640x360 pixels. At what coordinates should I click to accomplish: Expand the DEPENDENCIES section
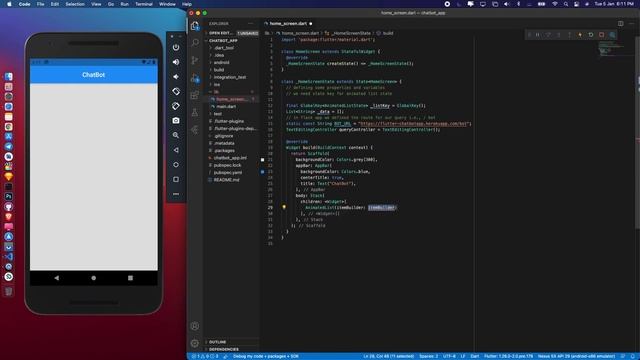coord(224,349)
